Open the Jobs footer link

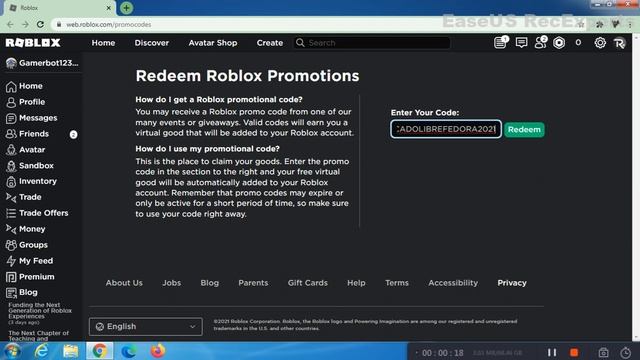171,283
